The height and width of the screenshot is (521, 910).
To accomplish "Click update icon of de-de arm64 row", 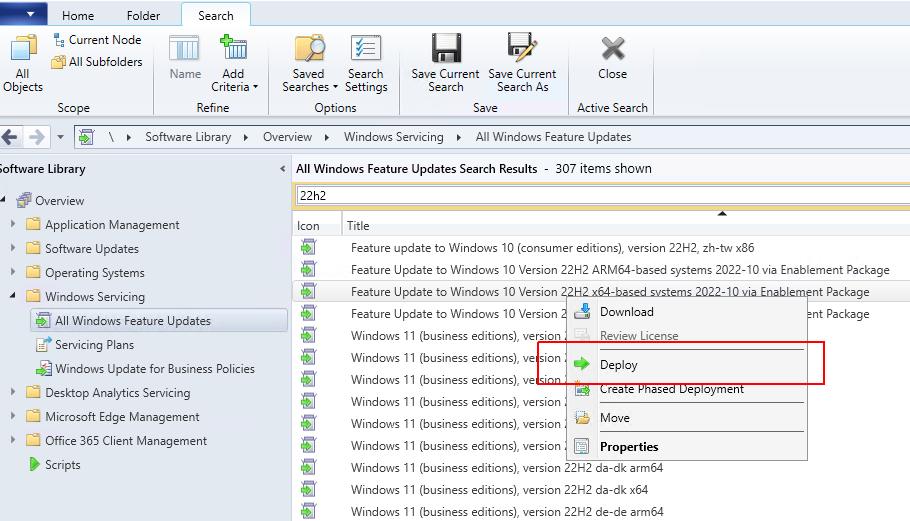I will tap(308, 511).
